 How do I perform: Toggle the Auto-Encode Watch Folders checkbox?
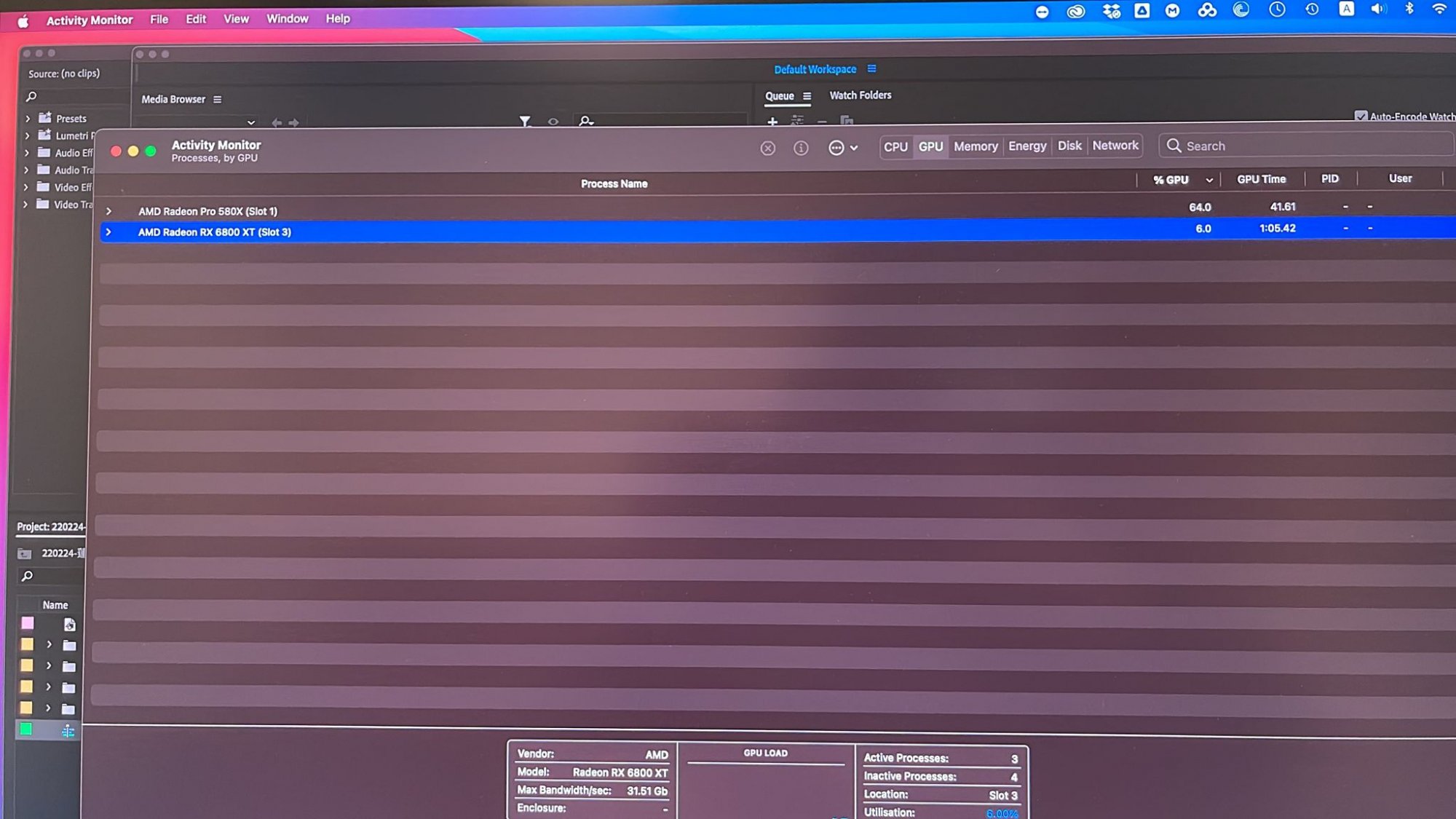(x=1361, y=116)
